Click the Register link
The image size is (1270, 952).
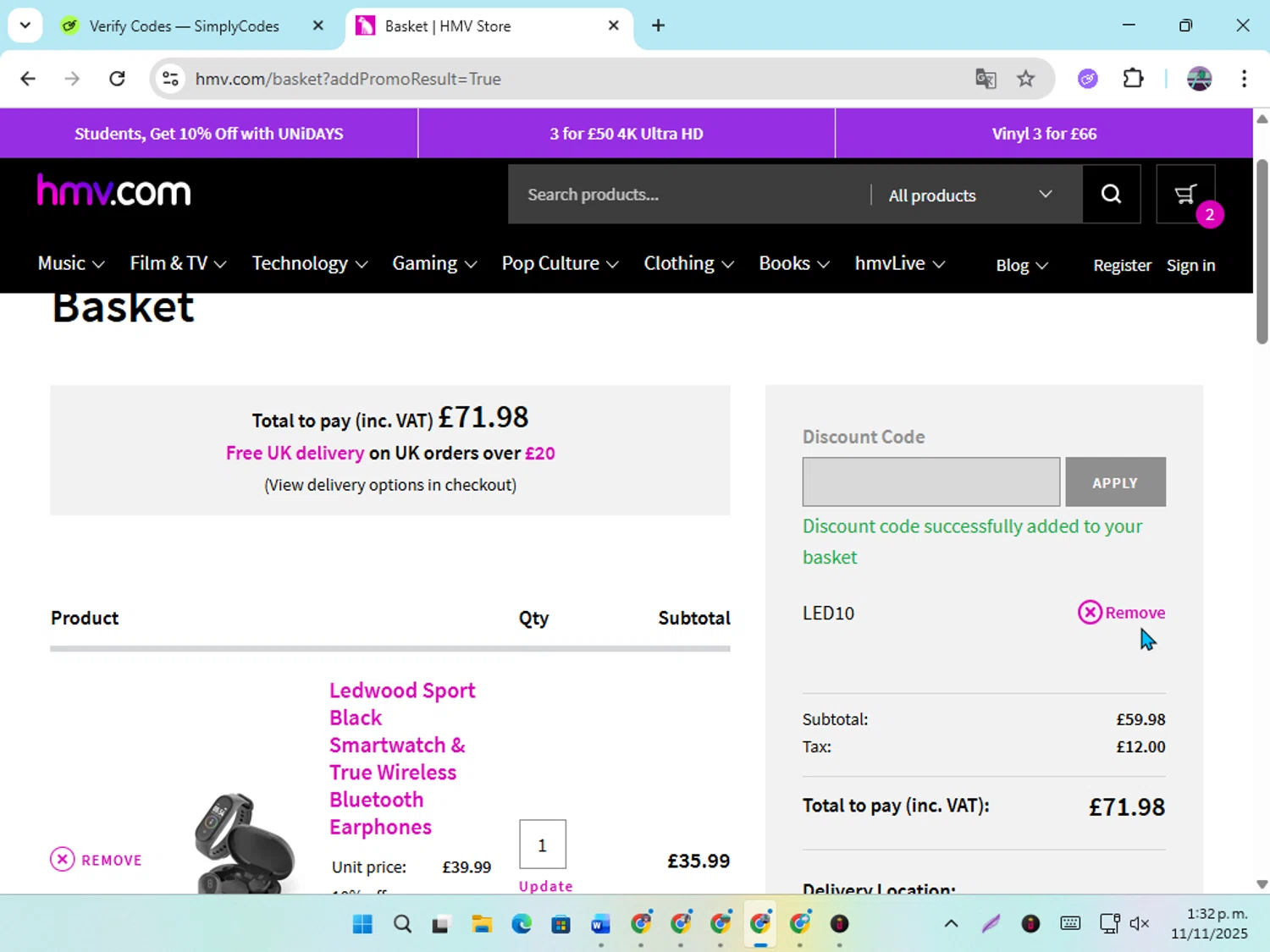click(1122, 265)
